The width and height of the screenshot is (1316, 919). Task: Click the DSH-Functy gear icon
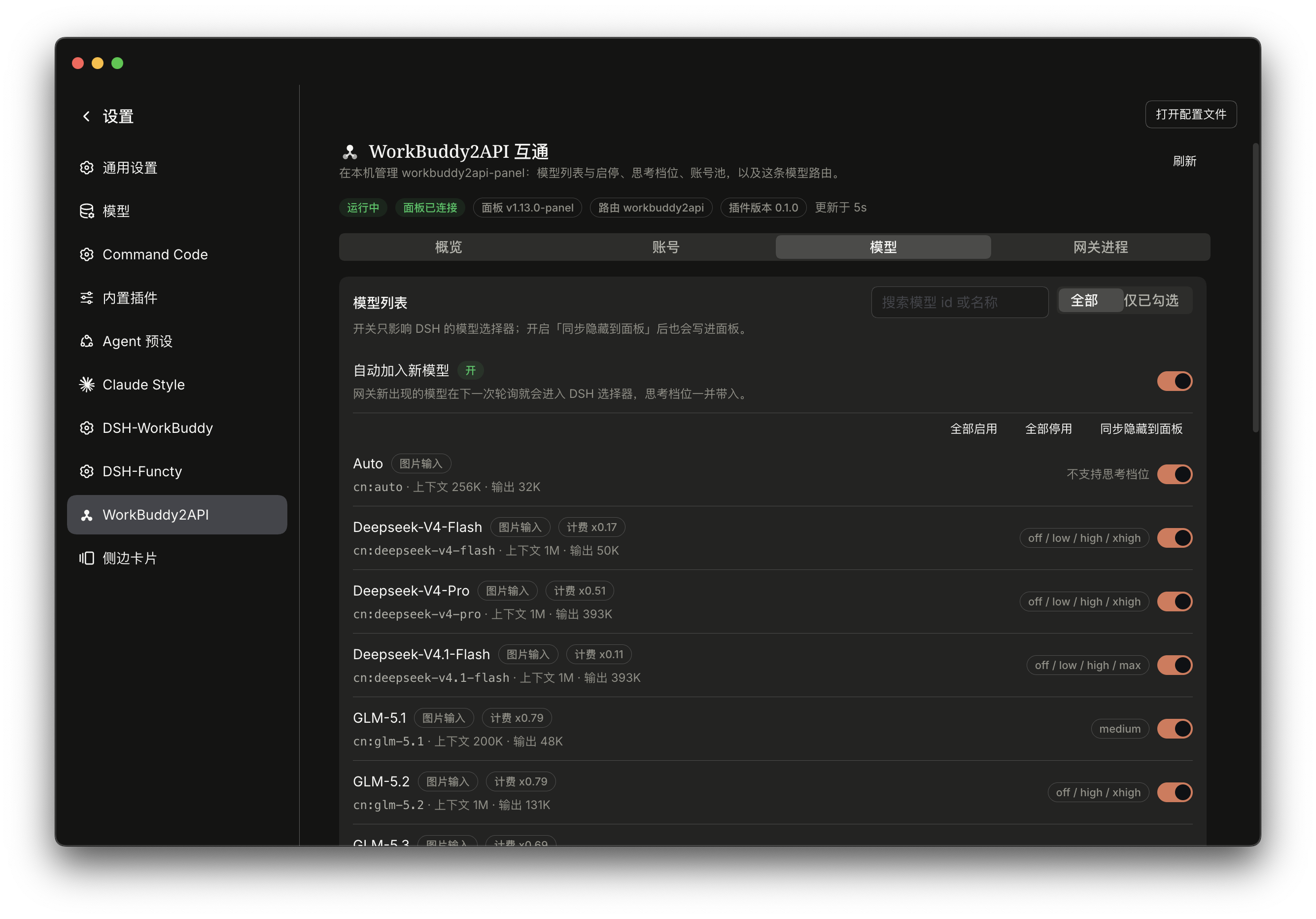pyautogui.click(x=87, y=471)
